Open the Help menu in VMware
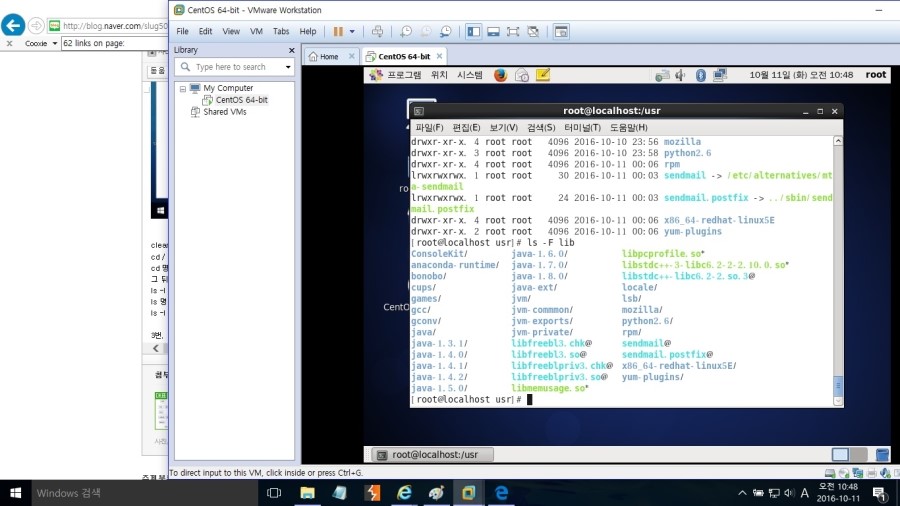 [308, 32]
